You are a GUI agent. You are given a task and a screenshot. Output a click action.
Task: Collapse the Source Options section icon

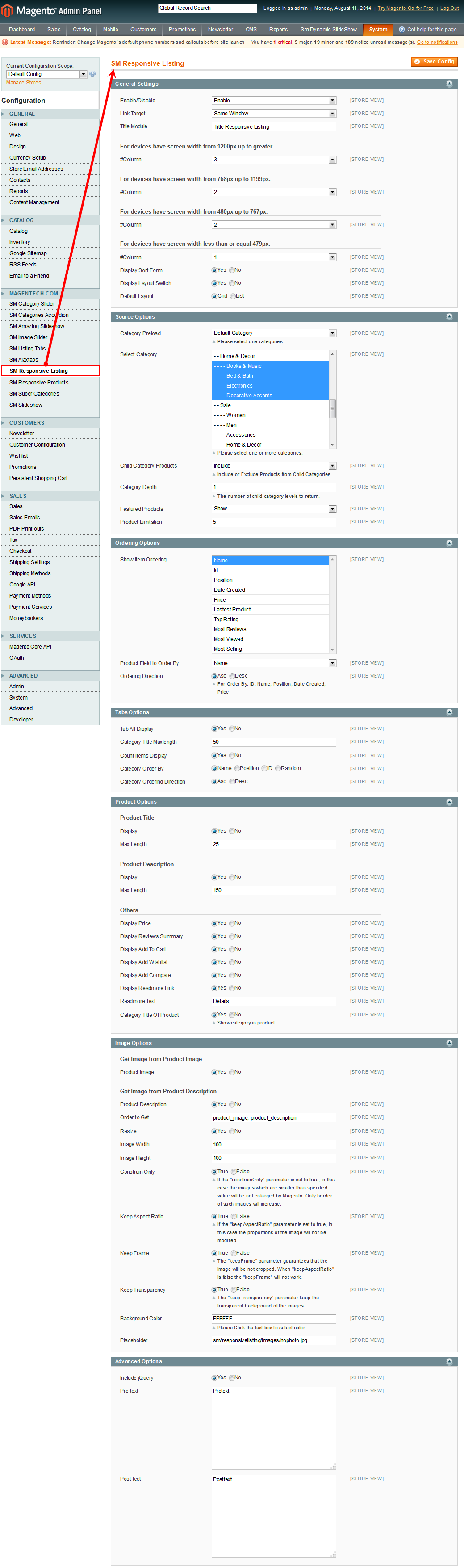[449, 316]
